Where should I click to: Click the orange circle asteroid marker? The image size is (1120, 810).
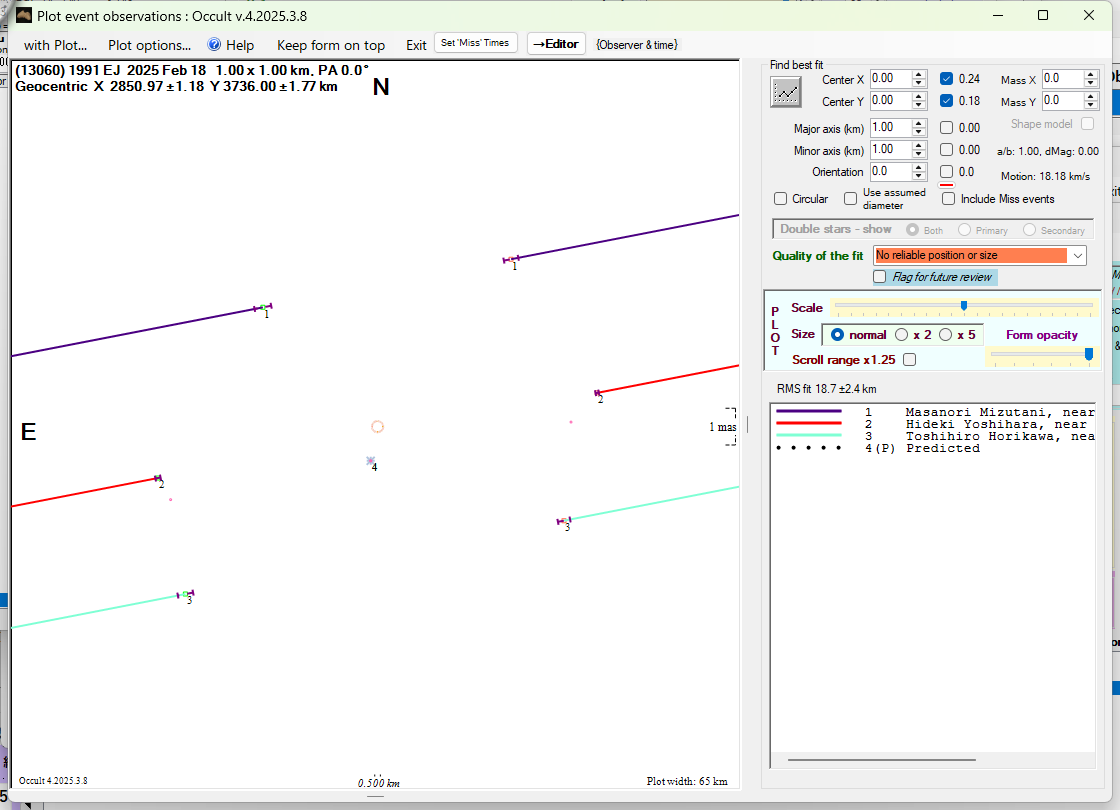click(x=377, y=426)
